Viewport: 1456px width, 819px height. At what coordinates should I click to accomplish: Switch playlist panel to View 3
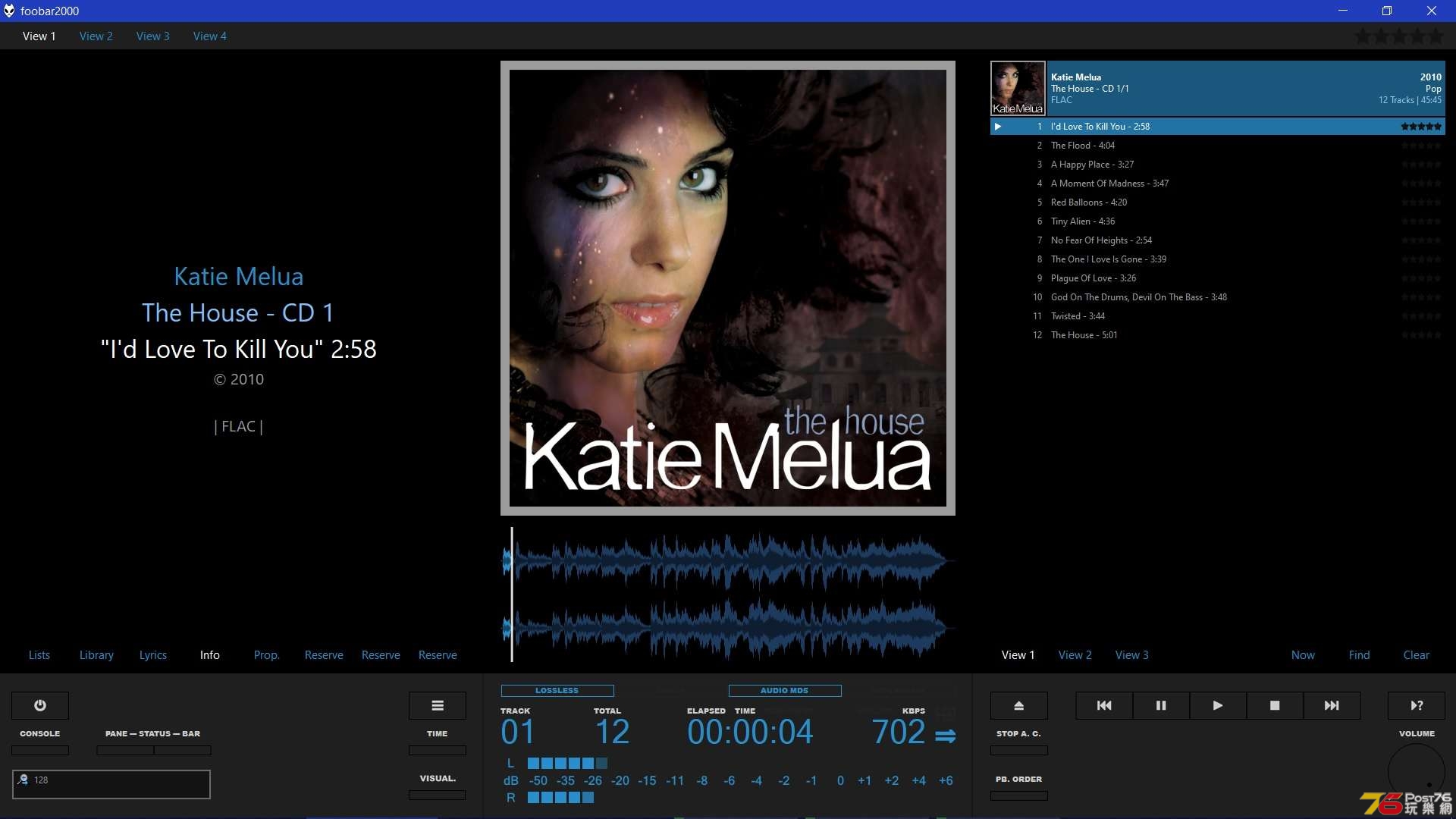(1132, 654)
